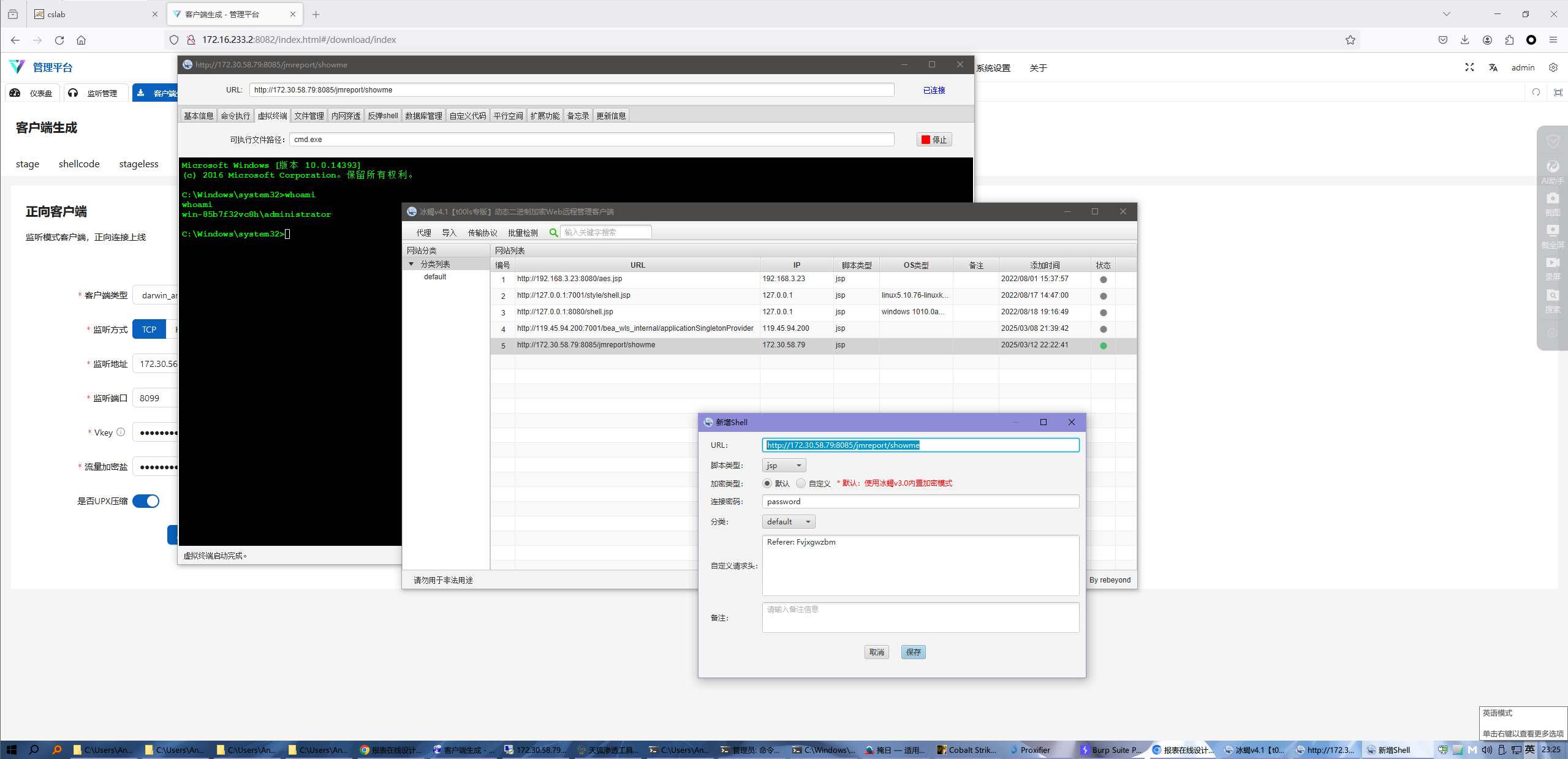Open the translate language icon near admin
Viewport: 1568px width, 759px height.
(1493, 67)
